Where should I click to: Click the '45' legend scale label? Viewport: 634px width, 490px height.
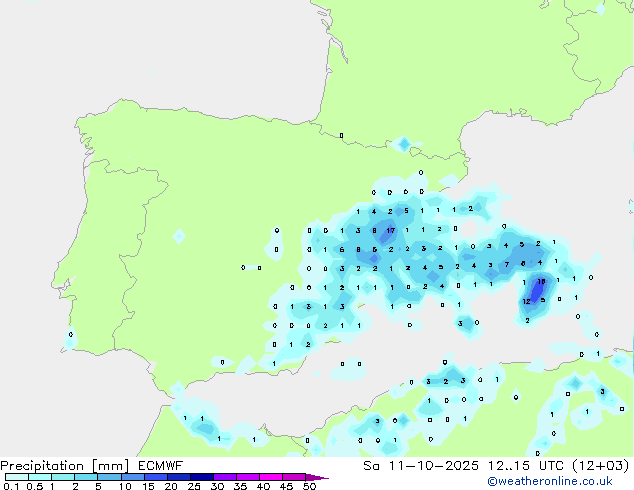[x=286, y=486]
